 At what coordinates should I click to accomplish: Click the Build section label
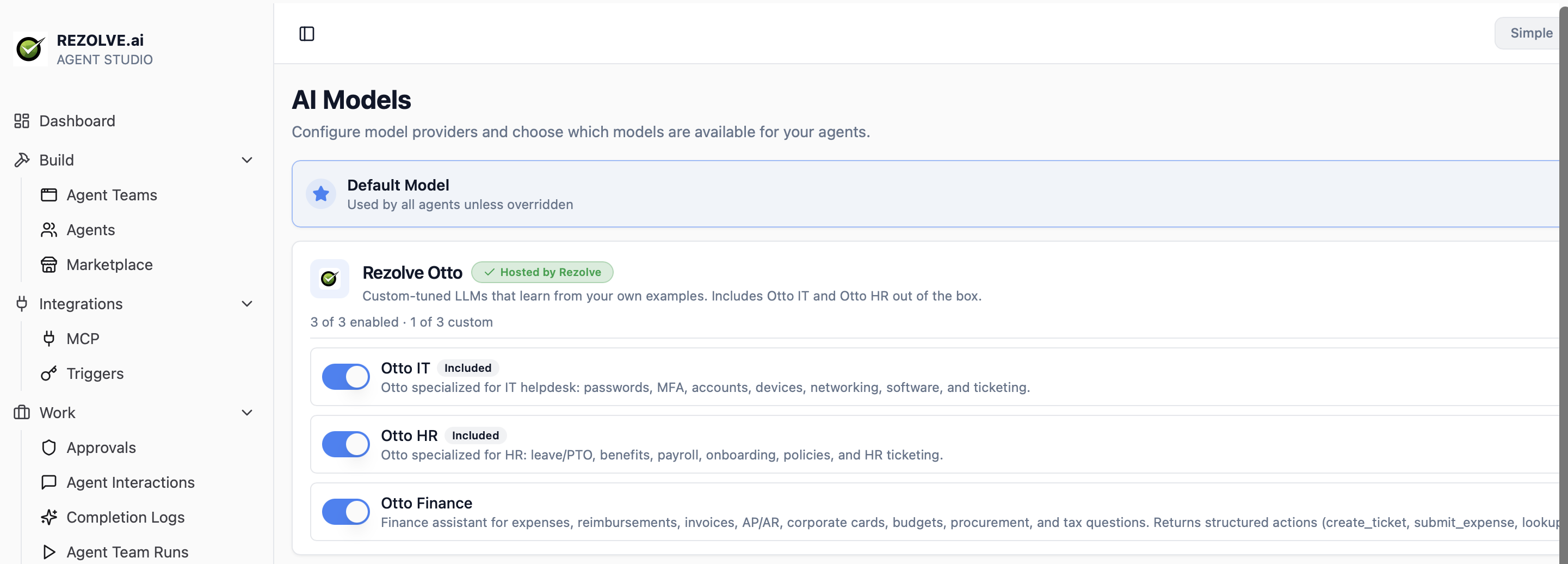pyautogui.click(x=57, y=160)
